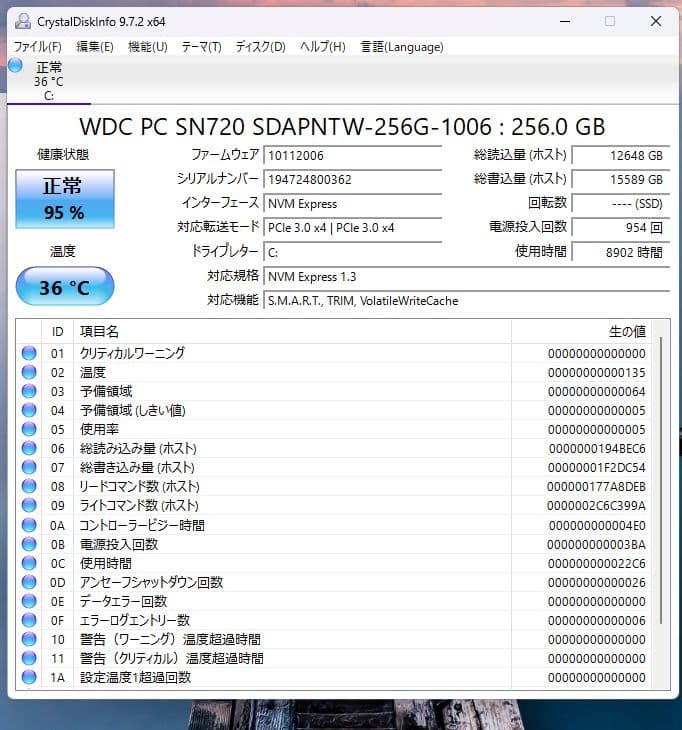Click raw value 00000000000026
This screenshot has width=682, height=730.
click(597, 583)
